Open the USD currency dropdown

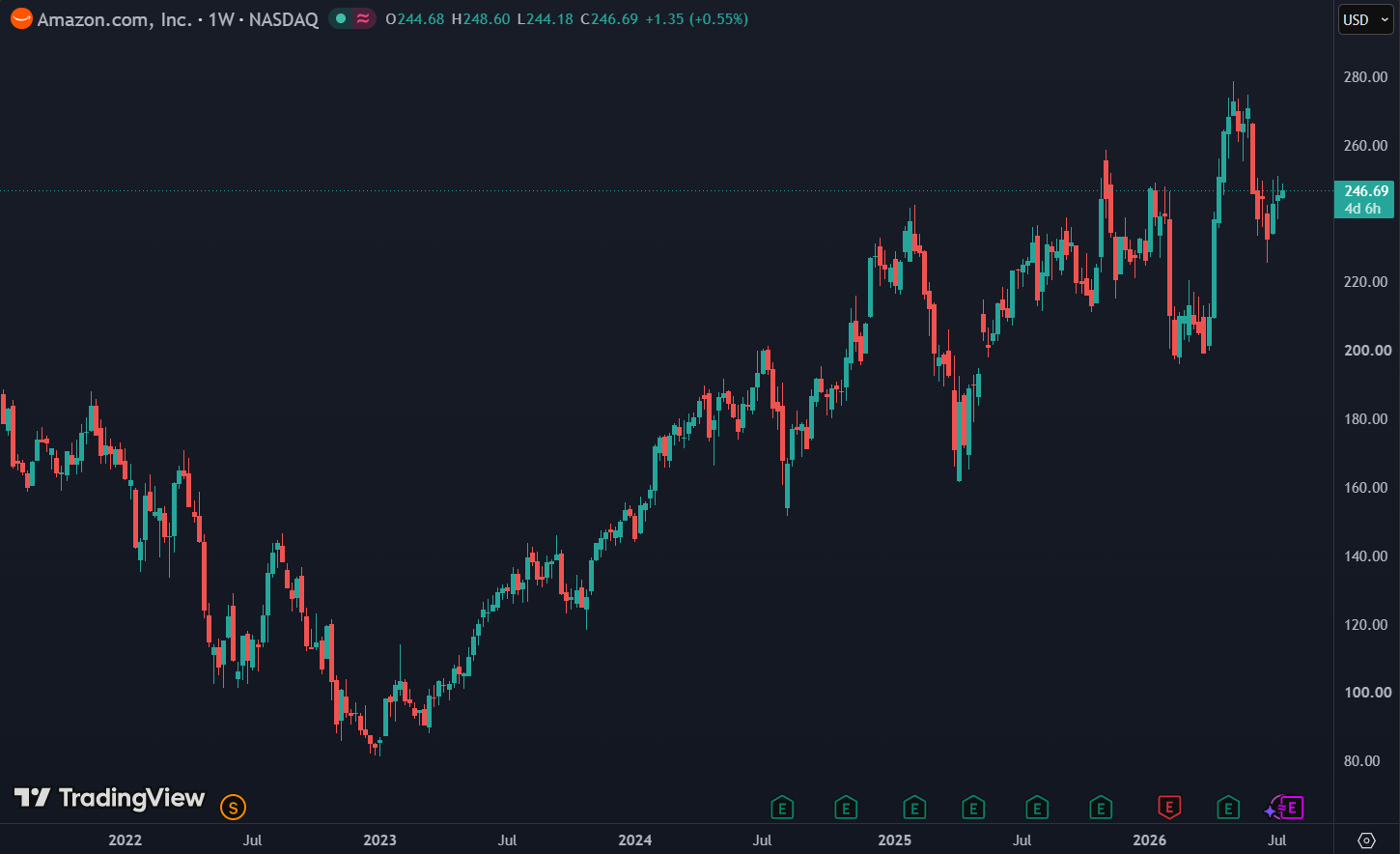(1365, 19)
